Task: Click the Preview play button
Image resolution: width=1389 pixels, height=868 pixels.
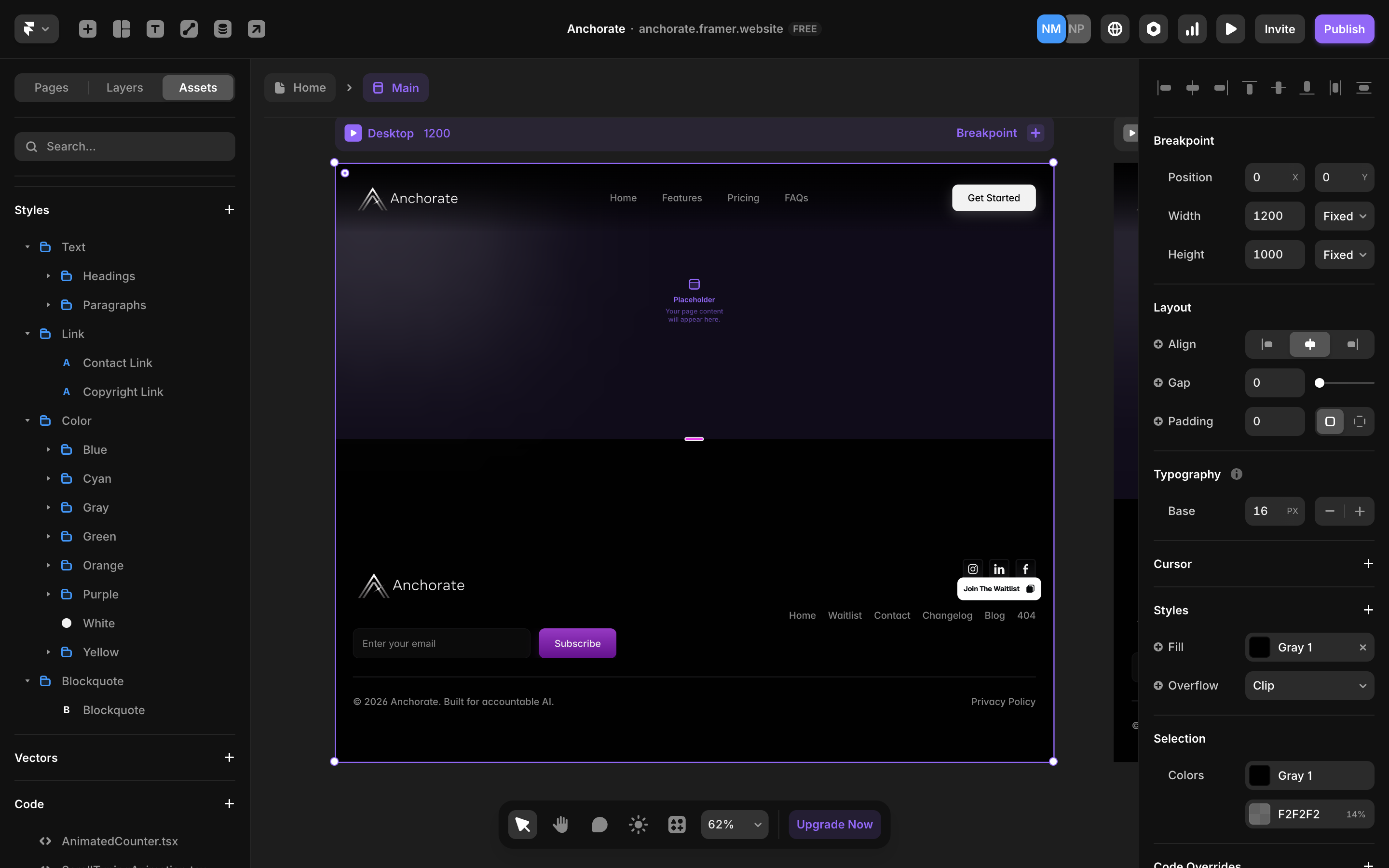Action: [x=1231, y=29]
